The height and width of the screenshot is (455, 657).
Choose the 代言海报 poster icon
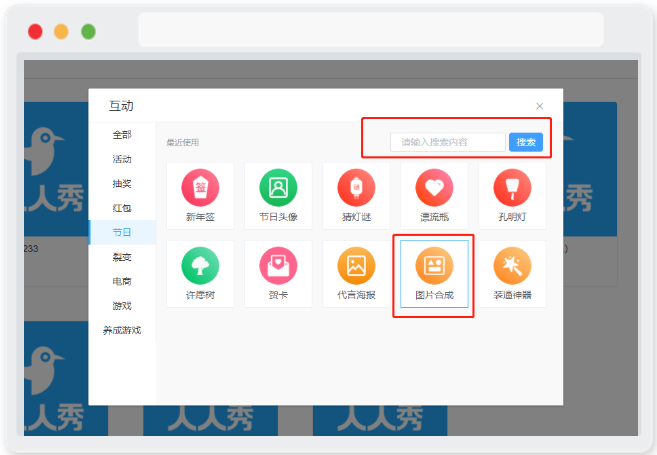coord(356,266)
